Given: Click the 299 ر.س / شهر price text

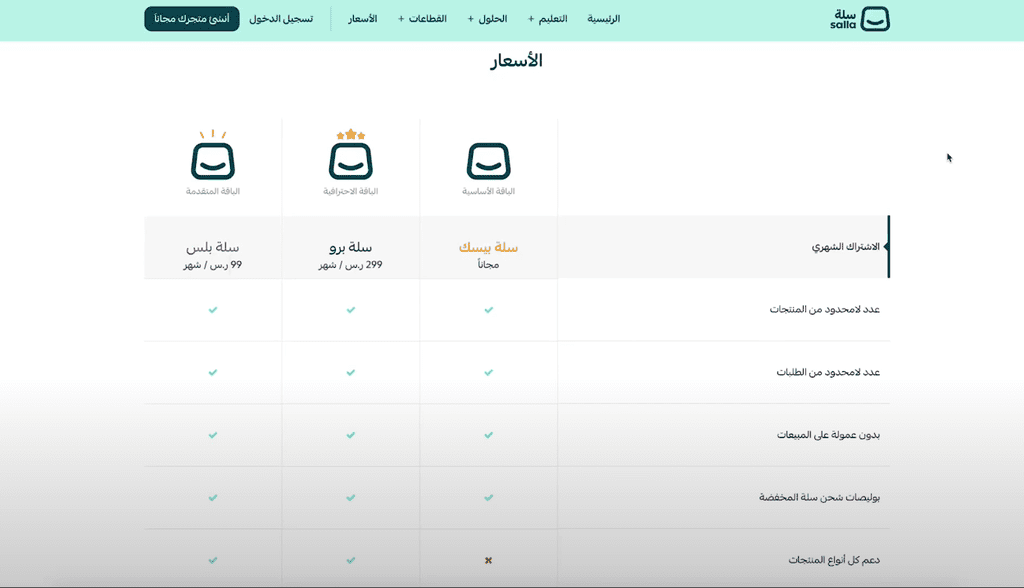Looking at the screenshot, I should [351, 265].
